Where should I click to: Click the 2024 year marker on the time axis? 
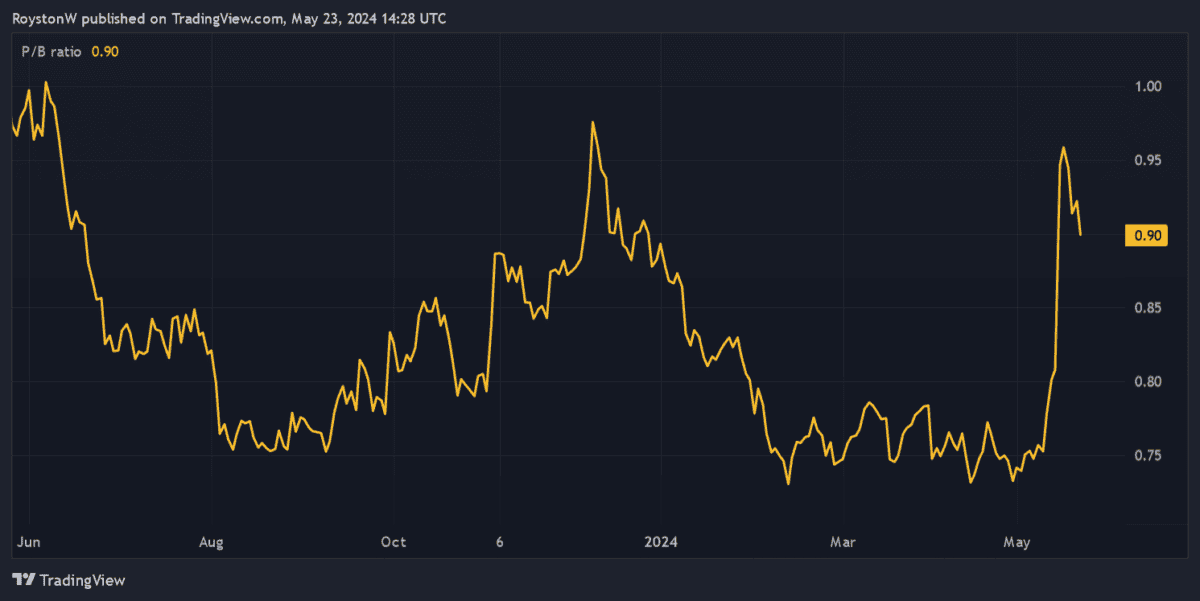point(660,542)
